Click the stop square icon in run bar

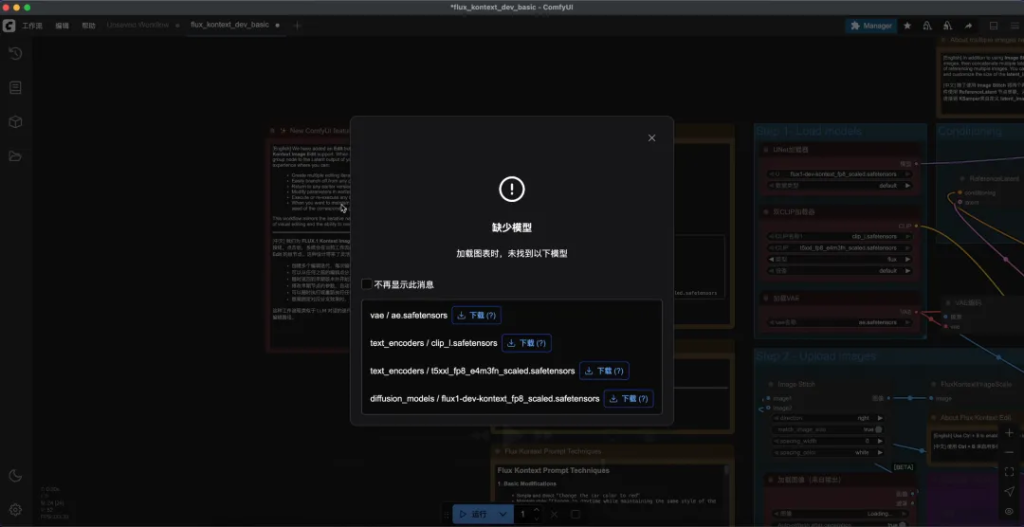575,514
